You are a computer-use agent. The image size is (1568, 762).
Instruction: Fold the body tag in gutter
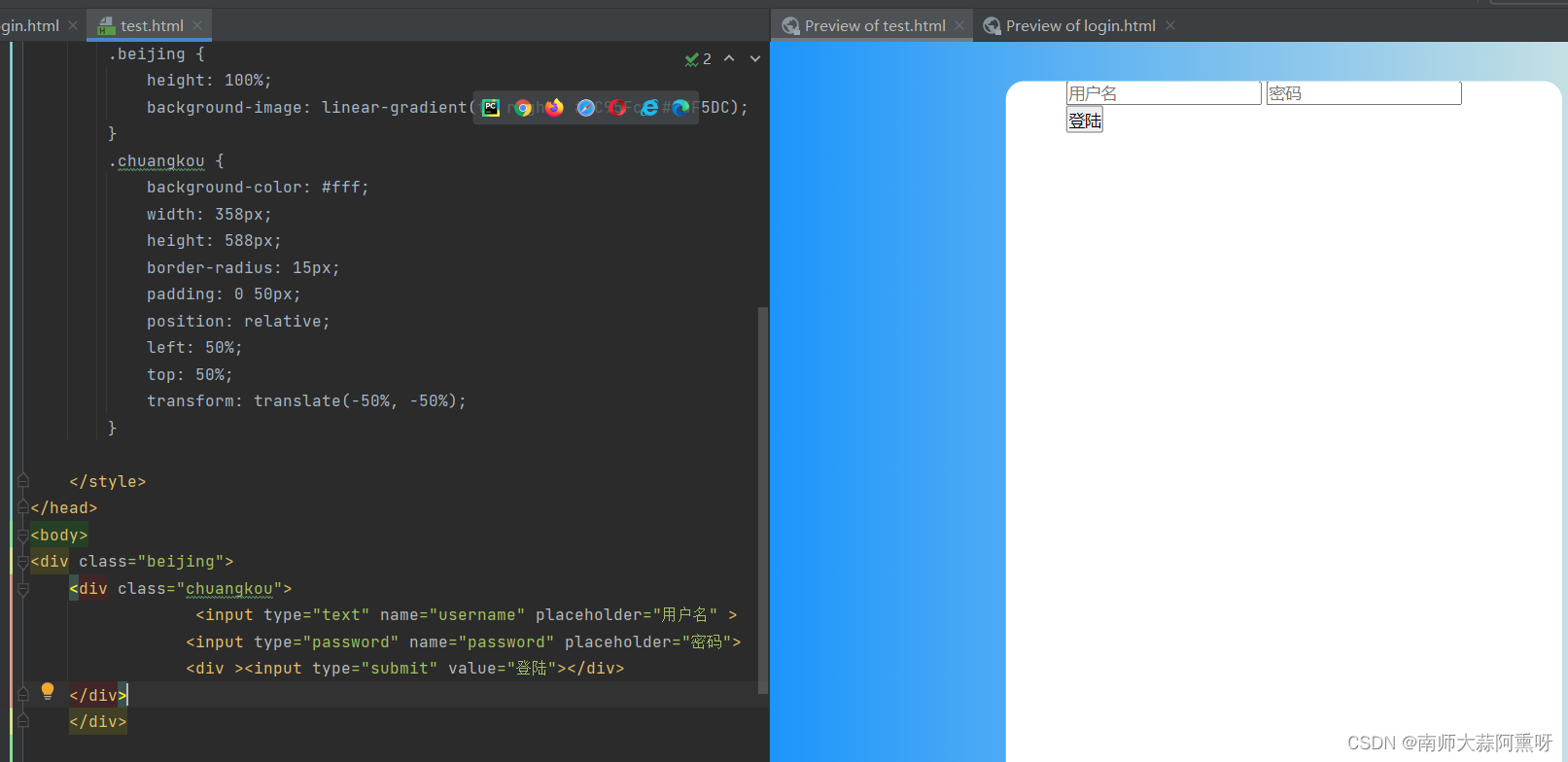pyautogui.click(x=23, y=535)
